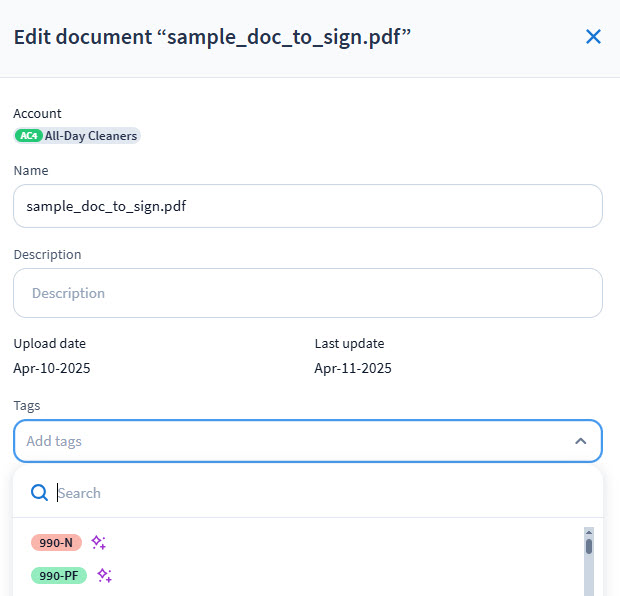
Task: Click the dialog title text
Action: tap(212, 37)
